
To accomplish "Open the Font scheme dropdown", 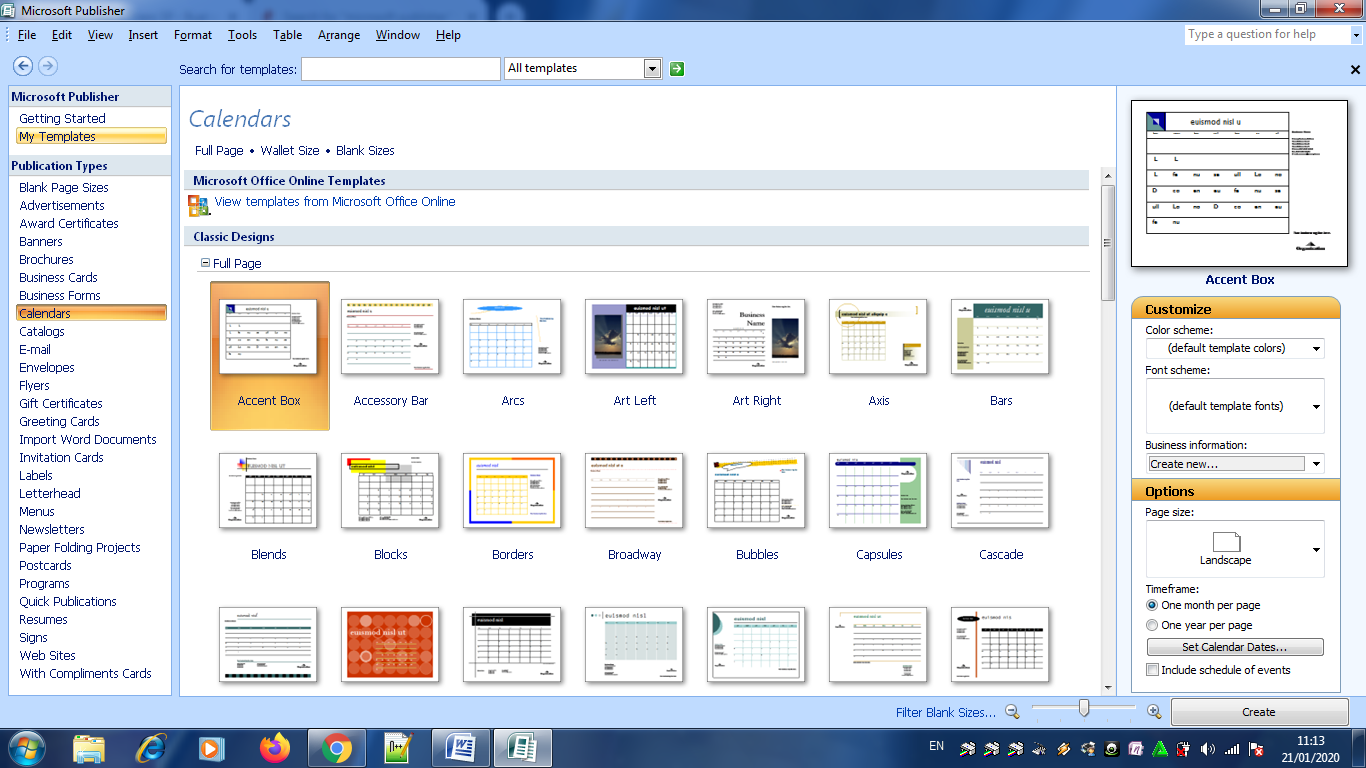I will pos(1316,406).
